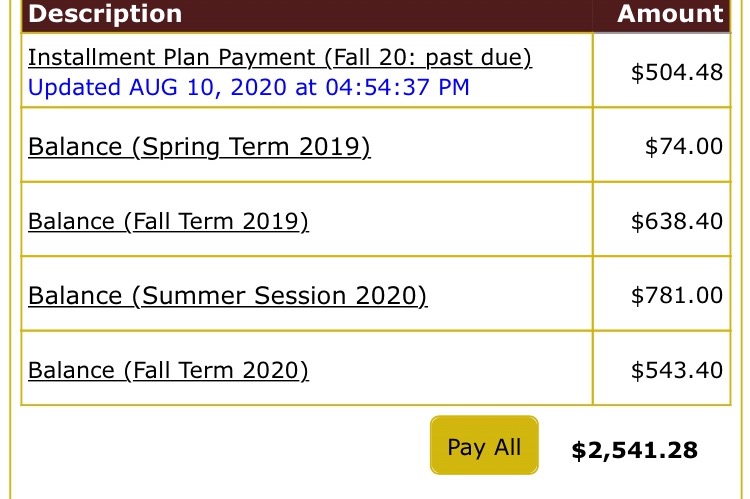Click "Spring Term 2019" inside the balance link
Image resolution: width=750 pixels, height=499 pixels.
[x=252, y=147]
